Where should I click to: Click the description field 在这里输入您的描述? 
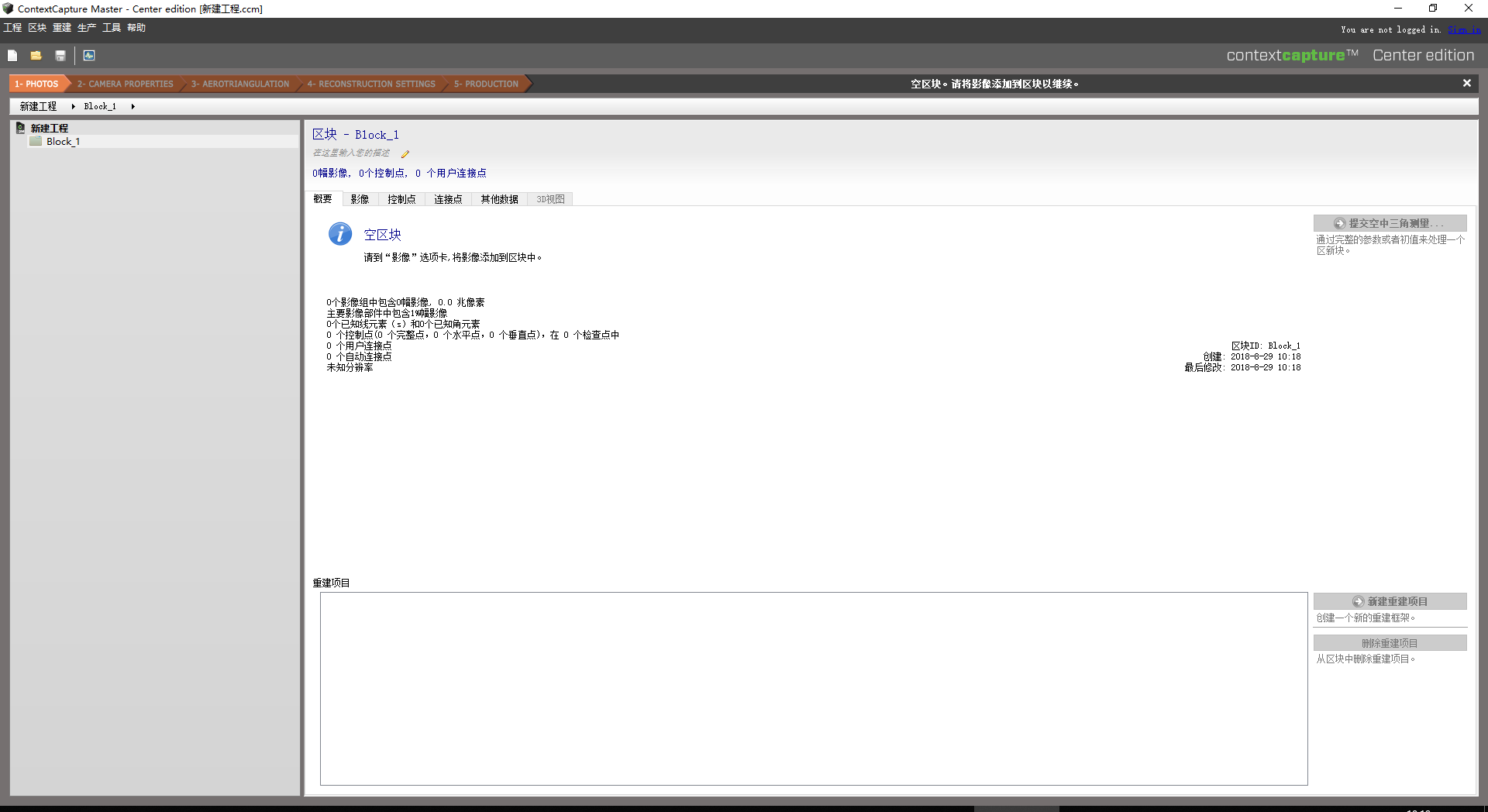[352, 153]
